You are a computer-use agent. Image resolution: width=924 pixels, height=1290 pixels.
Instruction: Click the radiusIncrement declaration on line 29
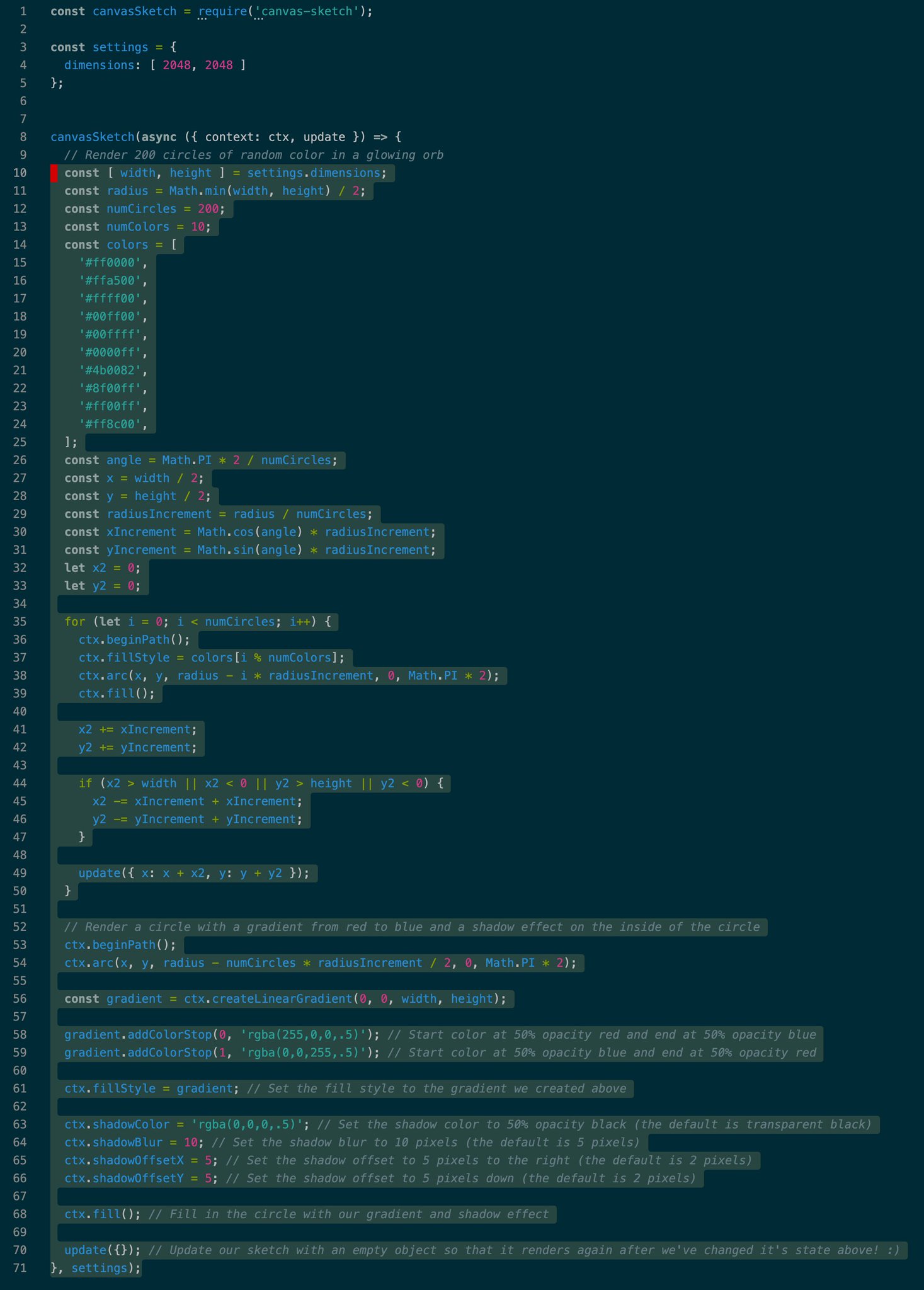[x=159, y=514]
